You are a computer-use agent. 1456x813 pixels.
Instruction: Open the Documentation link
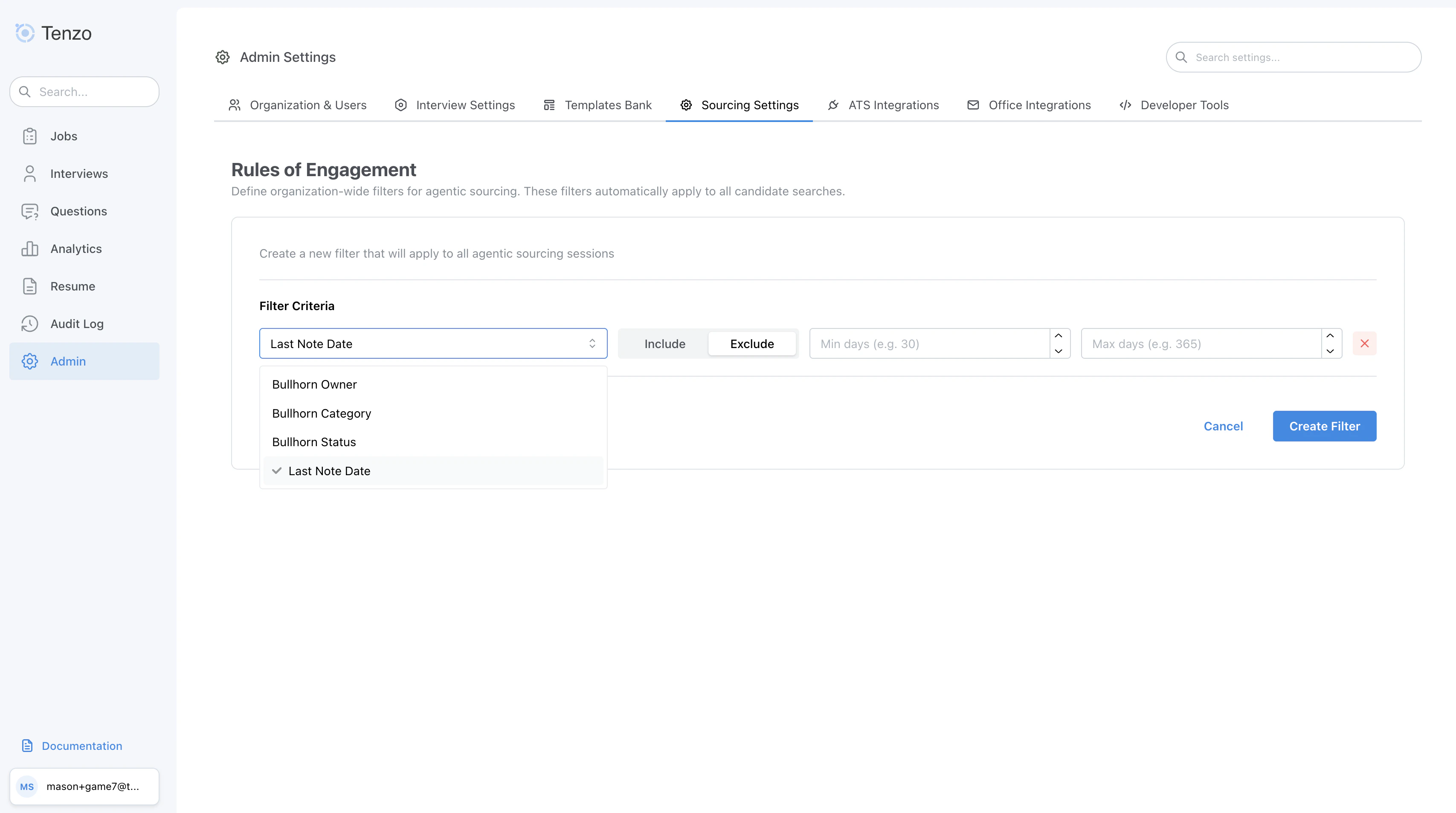(81, 746)
